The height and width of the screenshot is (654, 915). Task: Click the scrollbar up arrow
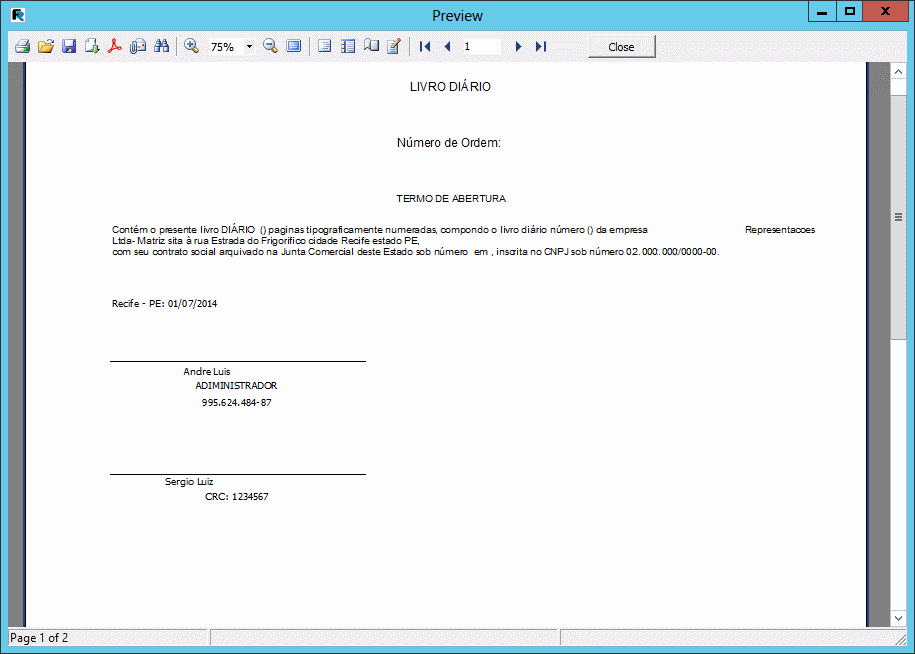tap(898, 72)
